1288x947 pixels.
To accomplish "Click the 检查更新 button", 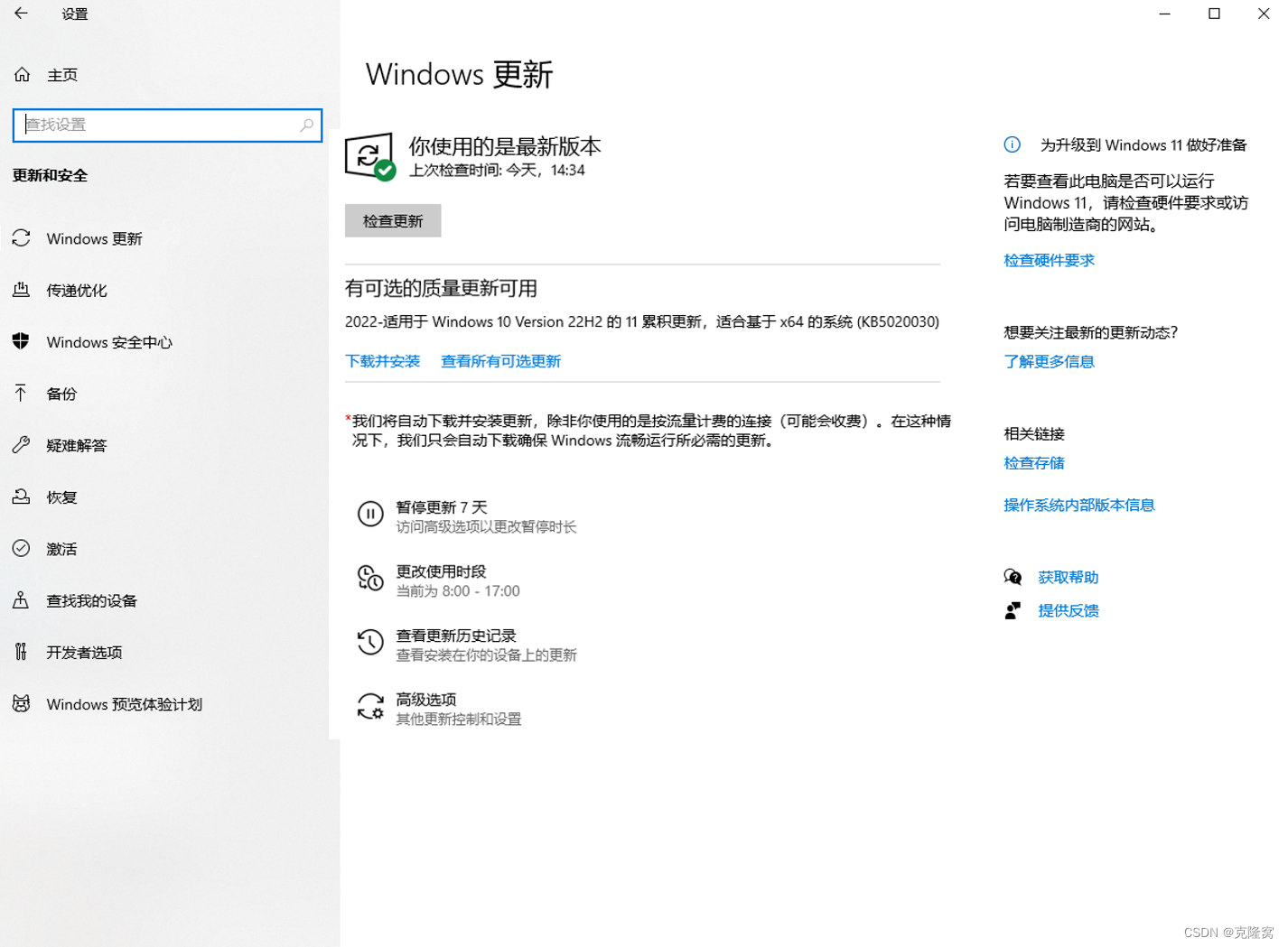I will [x=393, y=220].
